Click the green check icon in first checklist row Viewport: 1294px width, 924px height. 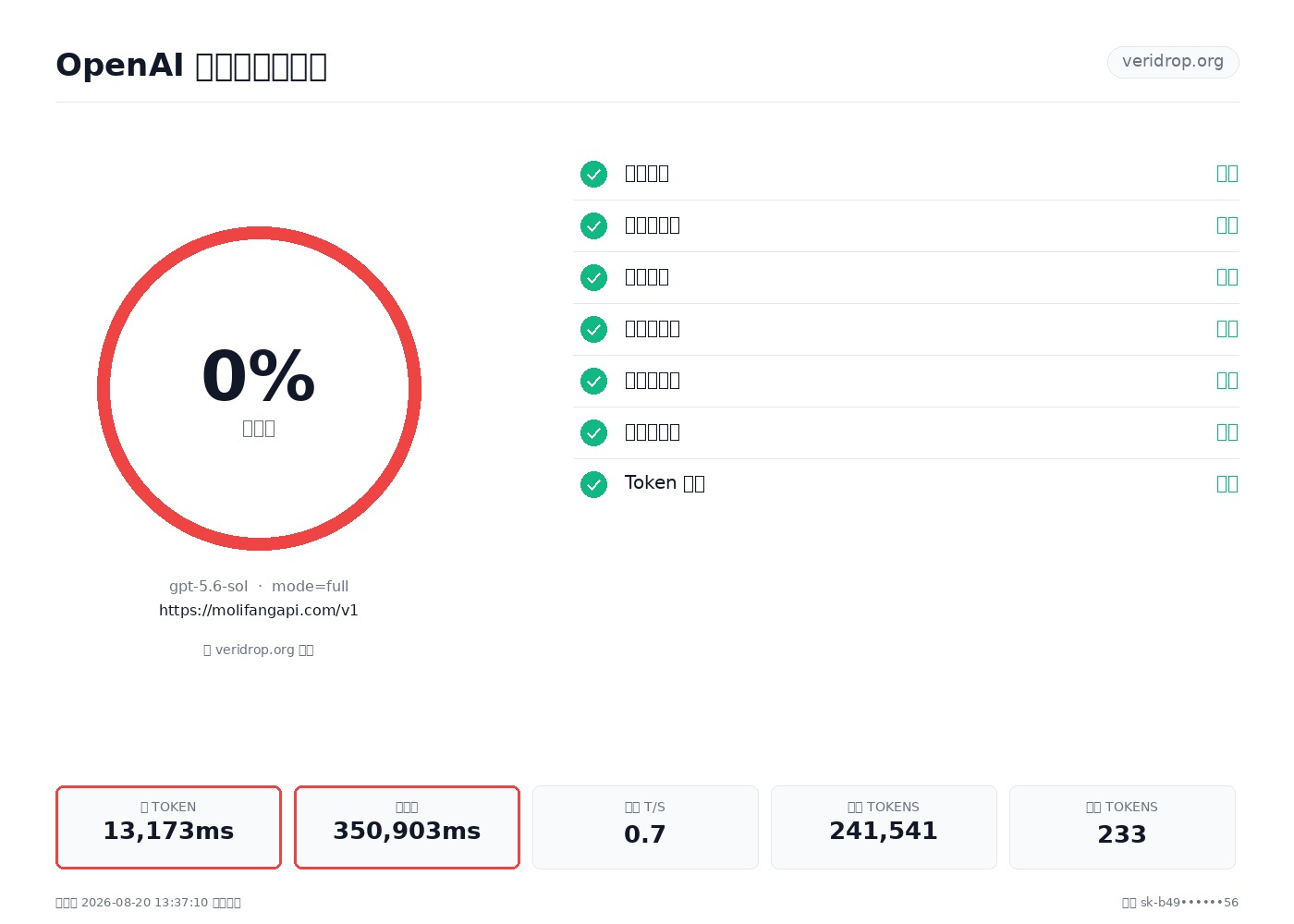click(593, 174)
